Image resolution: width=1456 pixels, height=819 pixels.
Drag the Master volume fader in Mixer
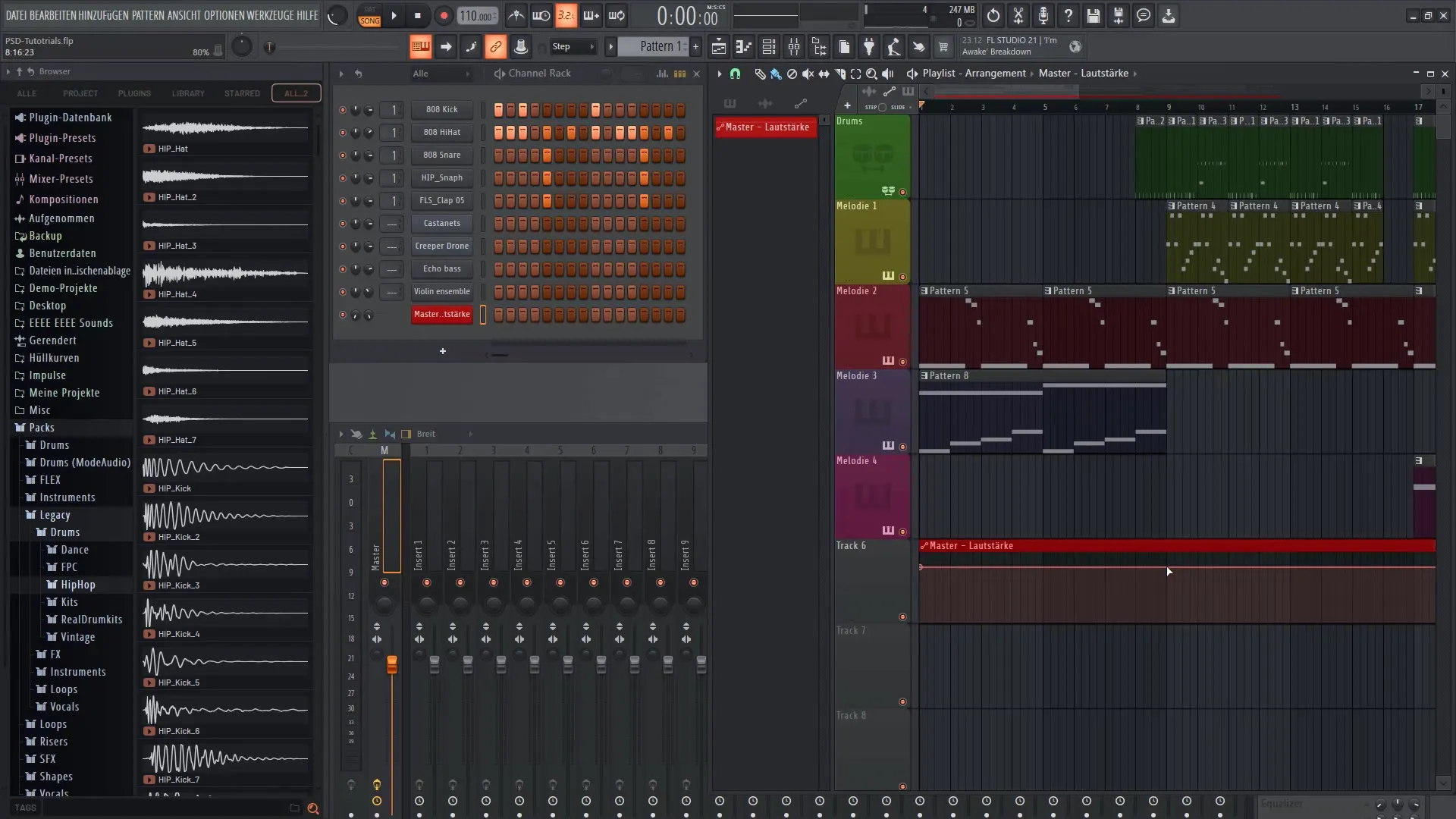click(x=390, y=663)
